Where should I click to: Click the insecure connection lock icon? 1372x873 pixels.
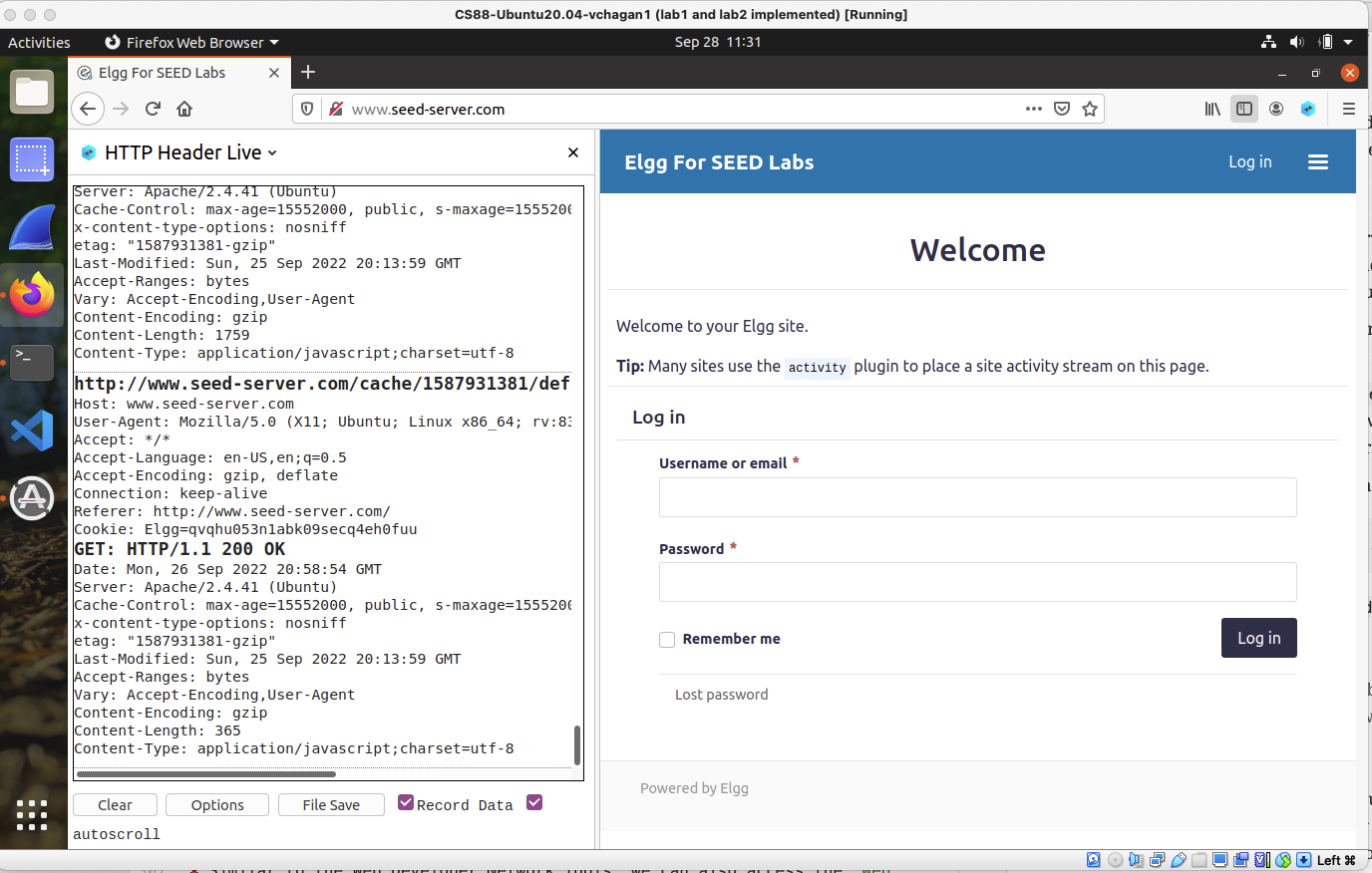pos(336,109)
